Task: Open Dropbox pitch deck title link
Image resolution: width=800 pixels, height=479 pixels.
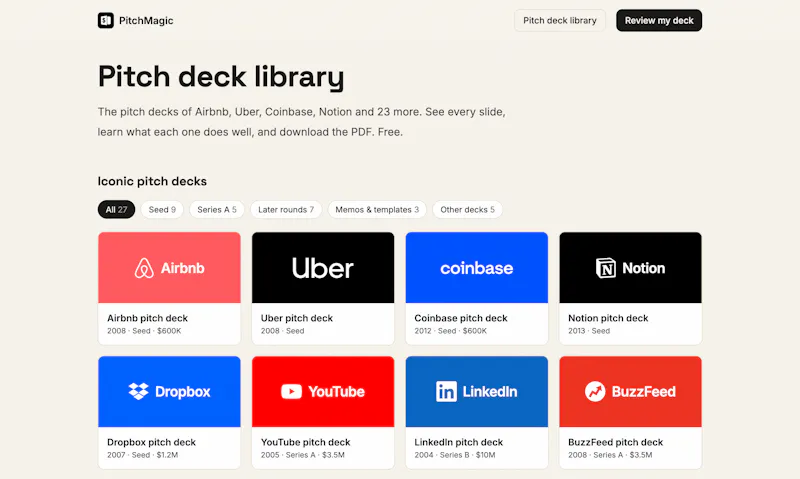Action: tap(152, 442)
